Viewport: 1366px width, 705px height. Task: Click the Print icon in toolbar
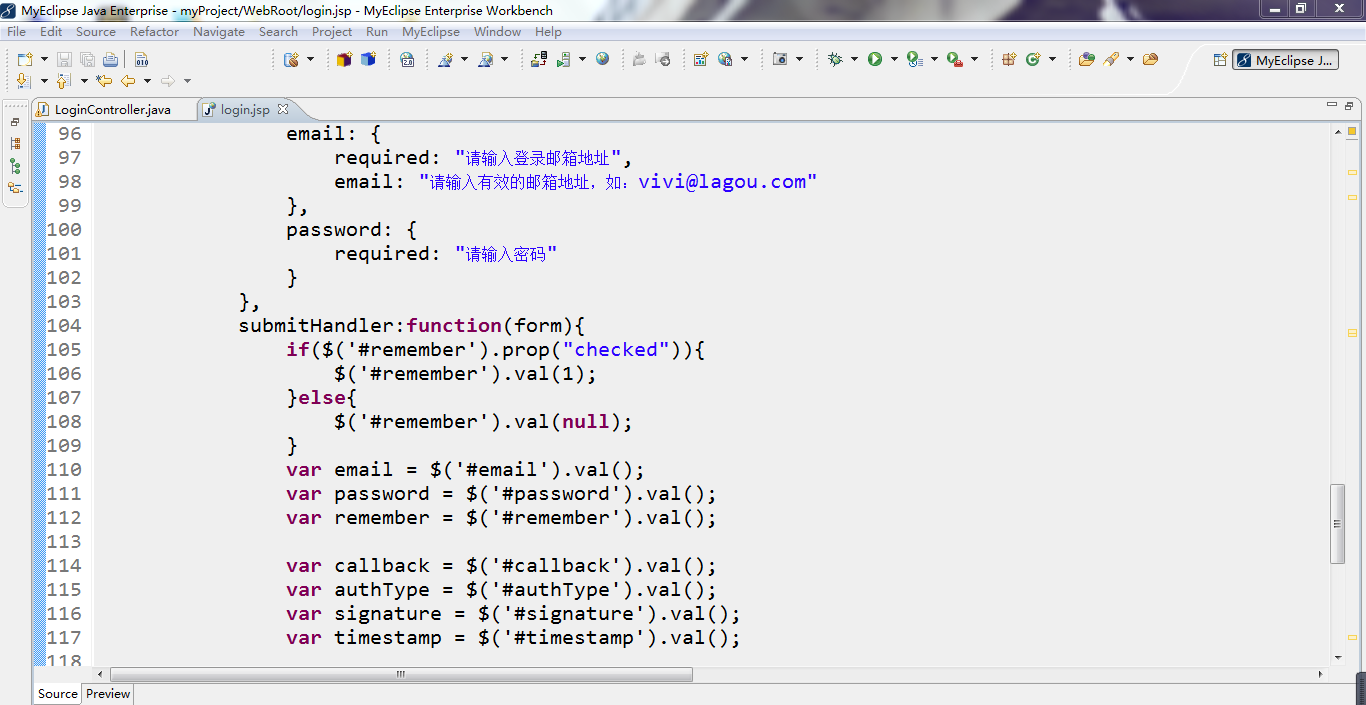point(110,60)
